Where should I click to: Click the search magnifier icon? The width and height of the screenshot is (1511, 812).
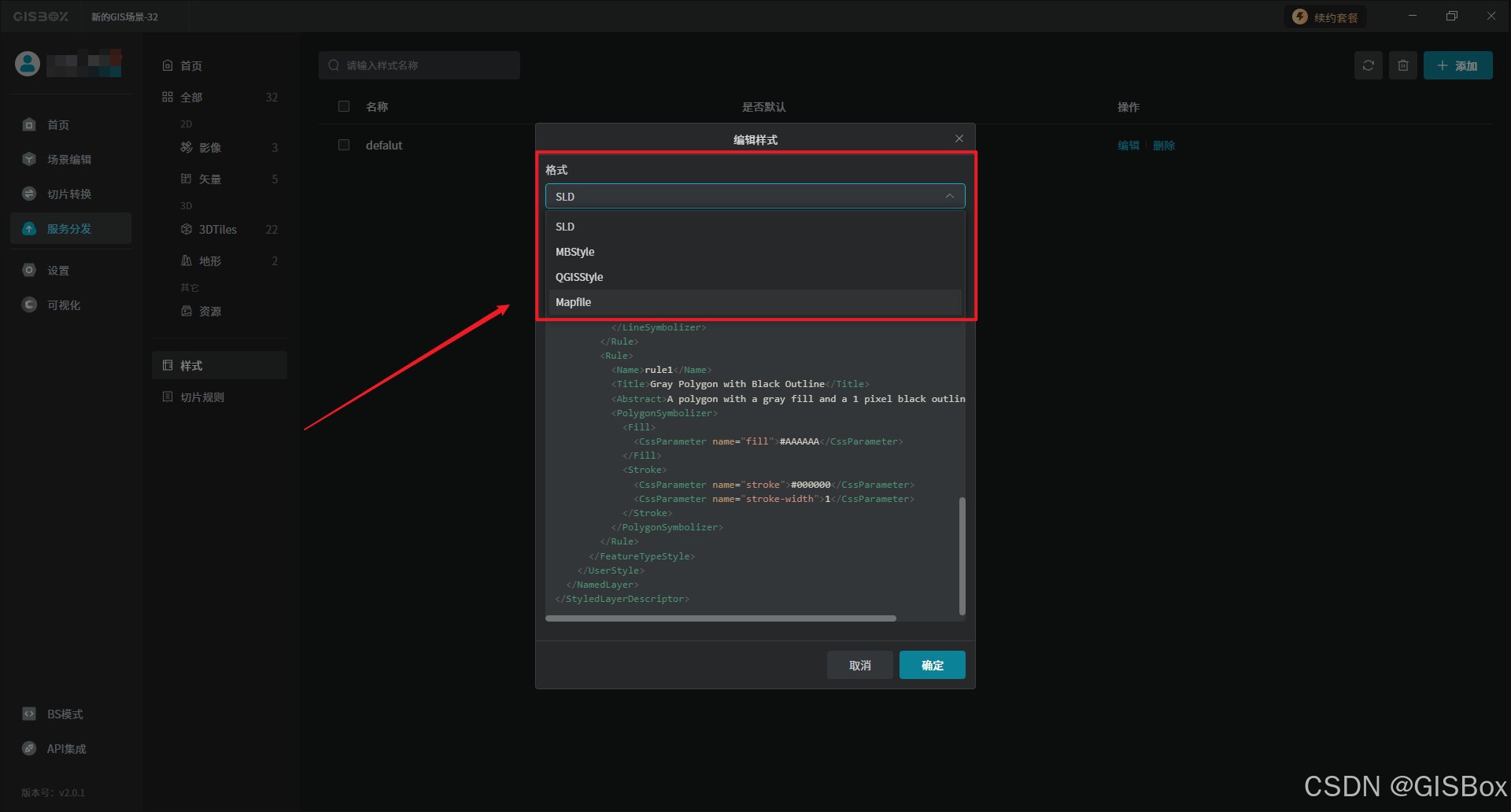pos(334,65)
